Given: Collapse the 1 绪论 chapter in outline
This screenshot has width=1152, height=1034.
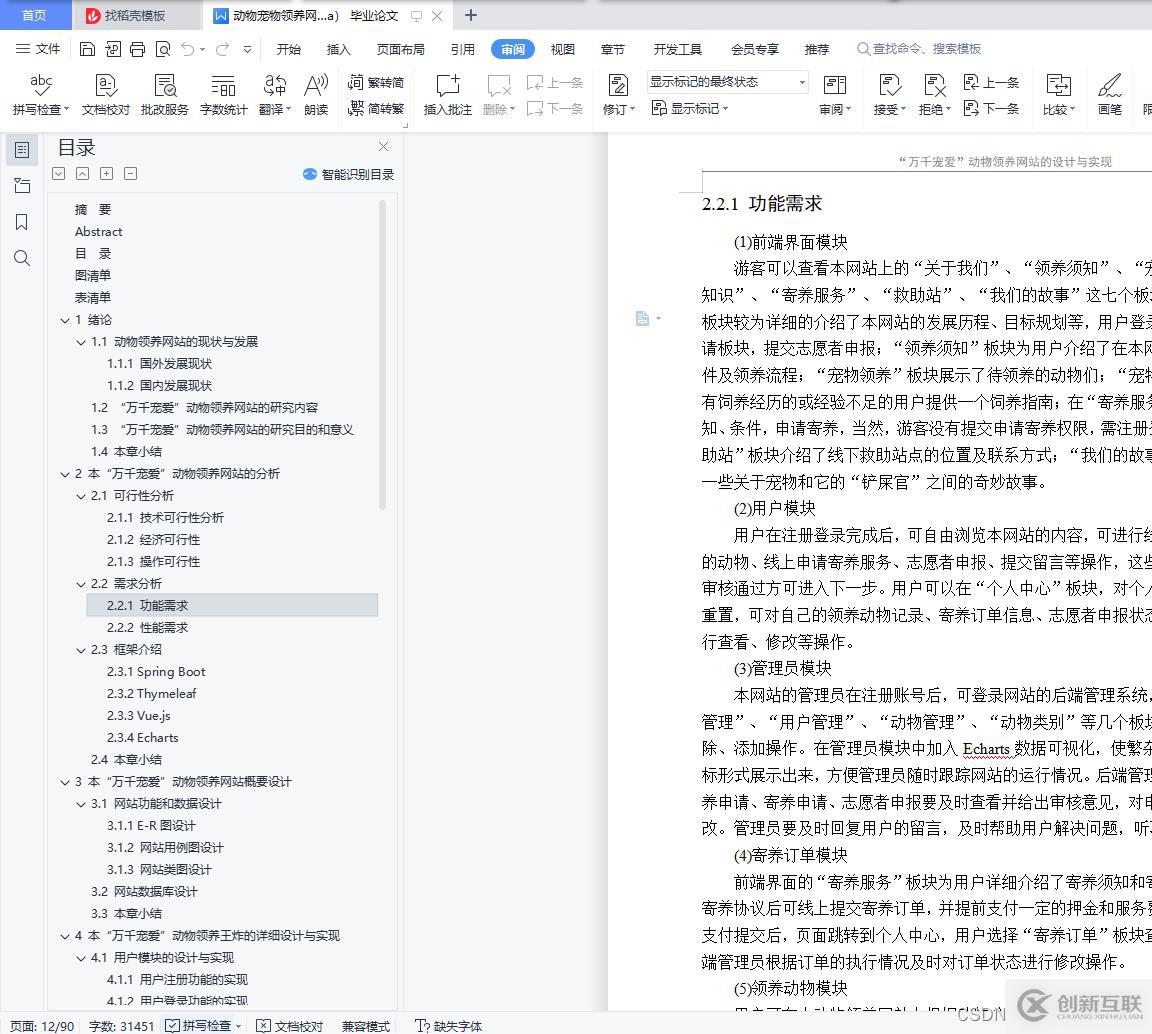Looking at the screenshot, I should click(x=66, y=320).
